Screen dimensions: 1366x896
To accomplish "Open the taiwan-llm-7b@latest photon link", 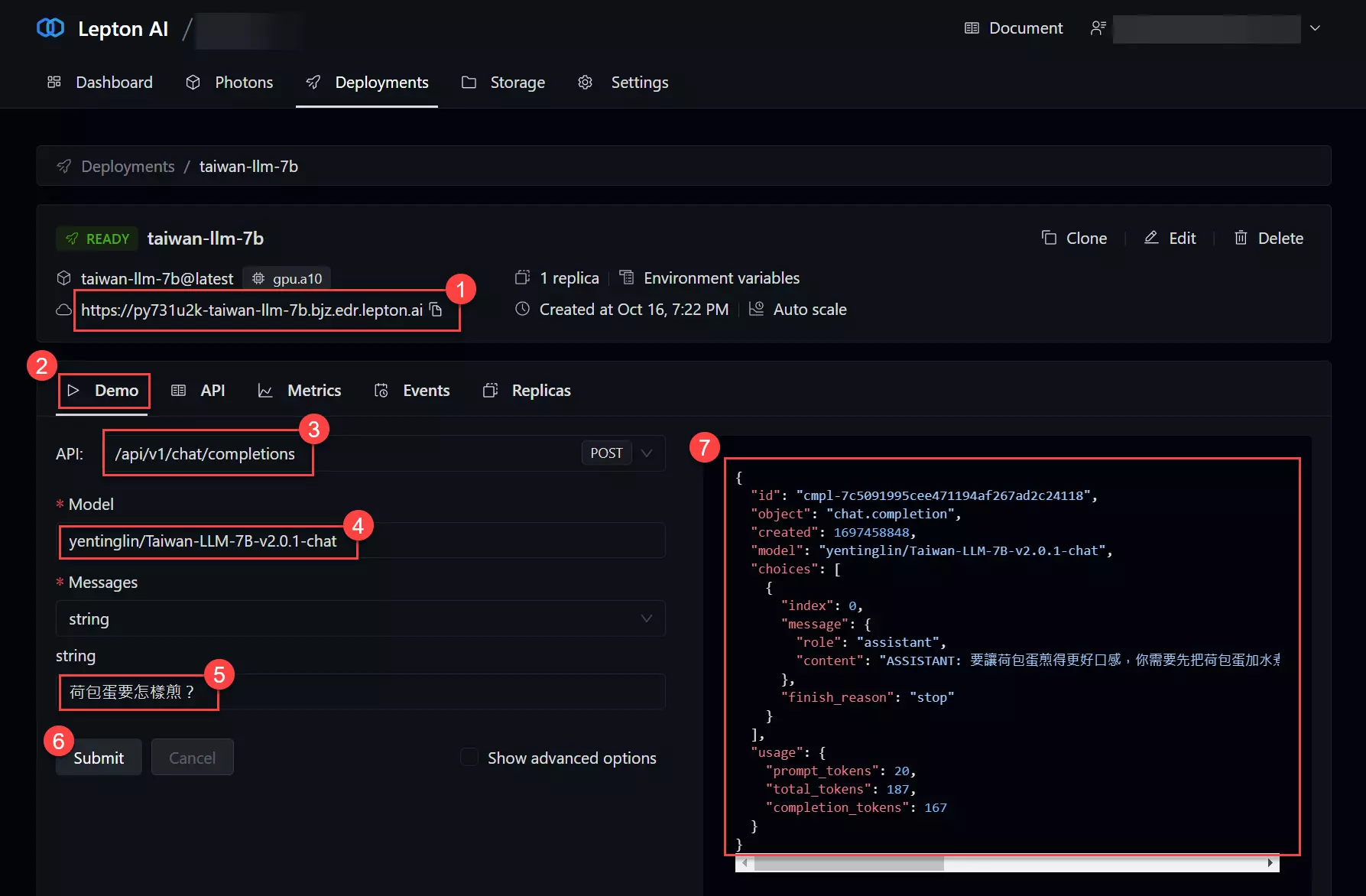I will coord(157,278).
